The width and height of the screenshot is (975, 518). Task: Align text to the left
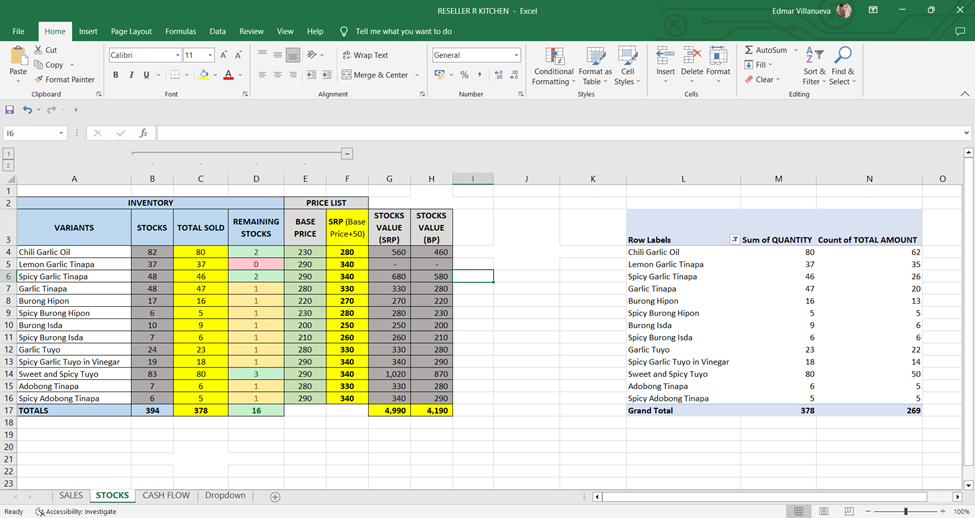(x=262, y=75)
